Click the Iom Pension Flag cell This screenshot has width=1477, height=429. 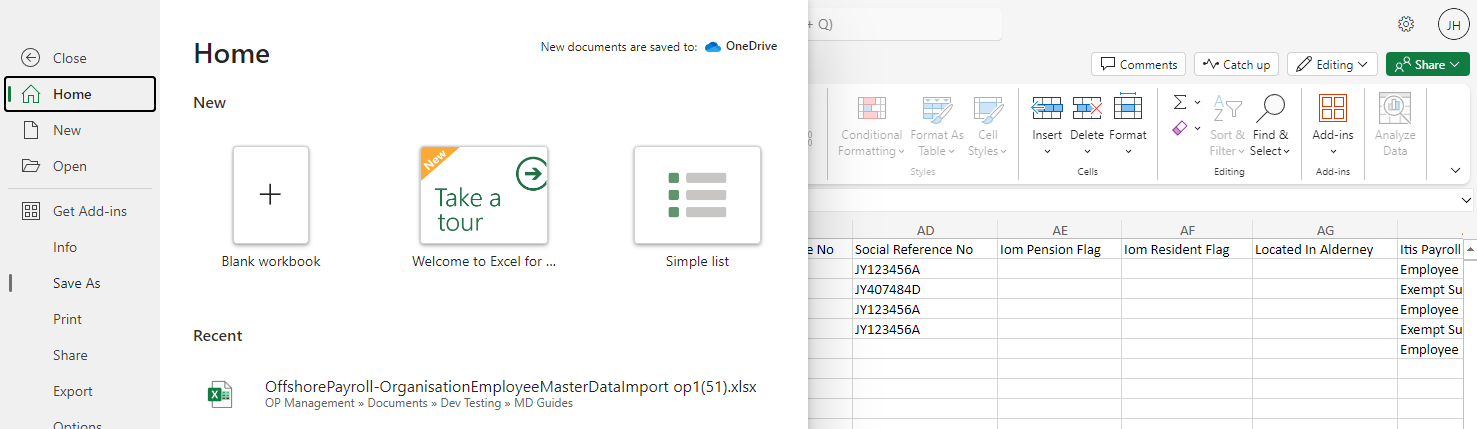(1059, 250)
